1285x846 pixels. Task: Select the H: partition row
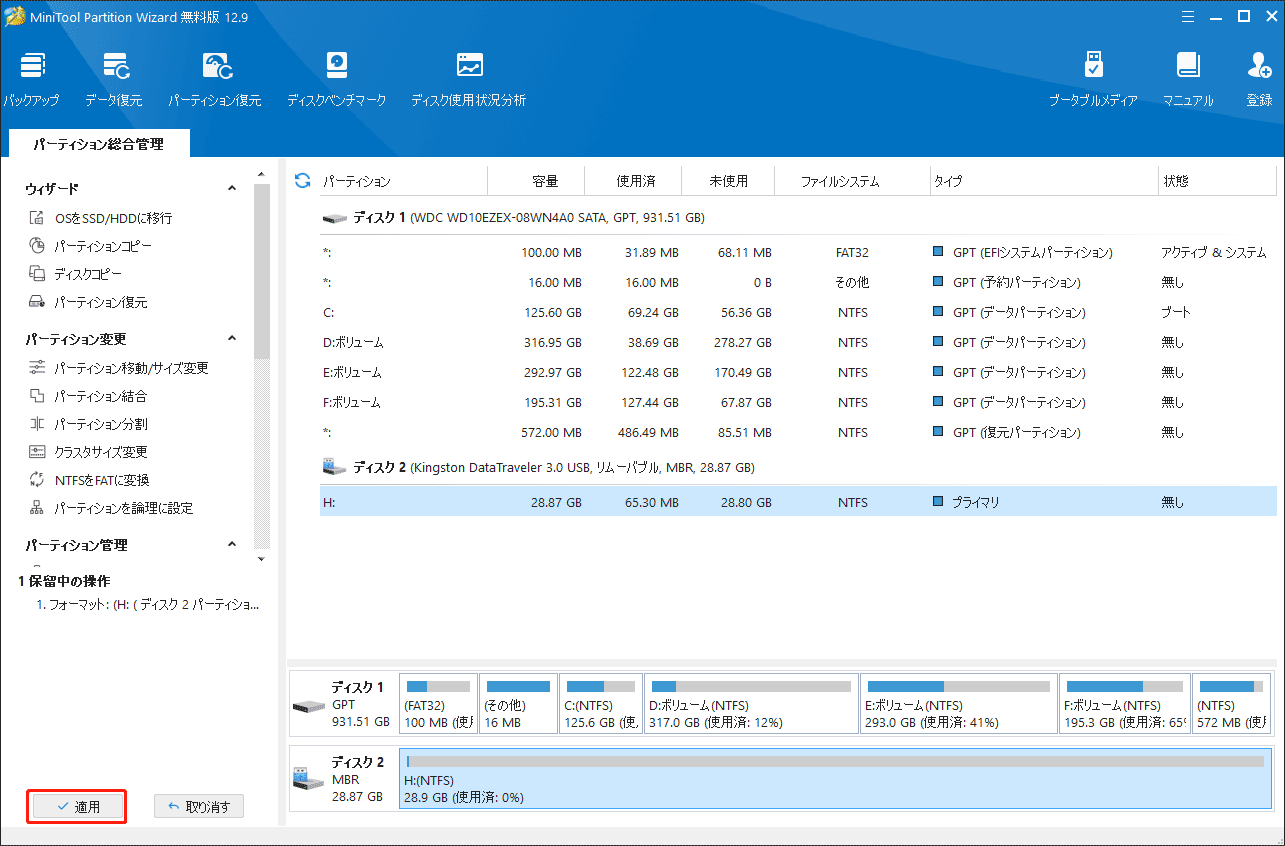point(798,502)
